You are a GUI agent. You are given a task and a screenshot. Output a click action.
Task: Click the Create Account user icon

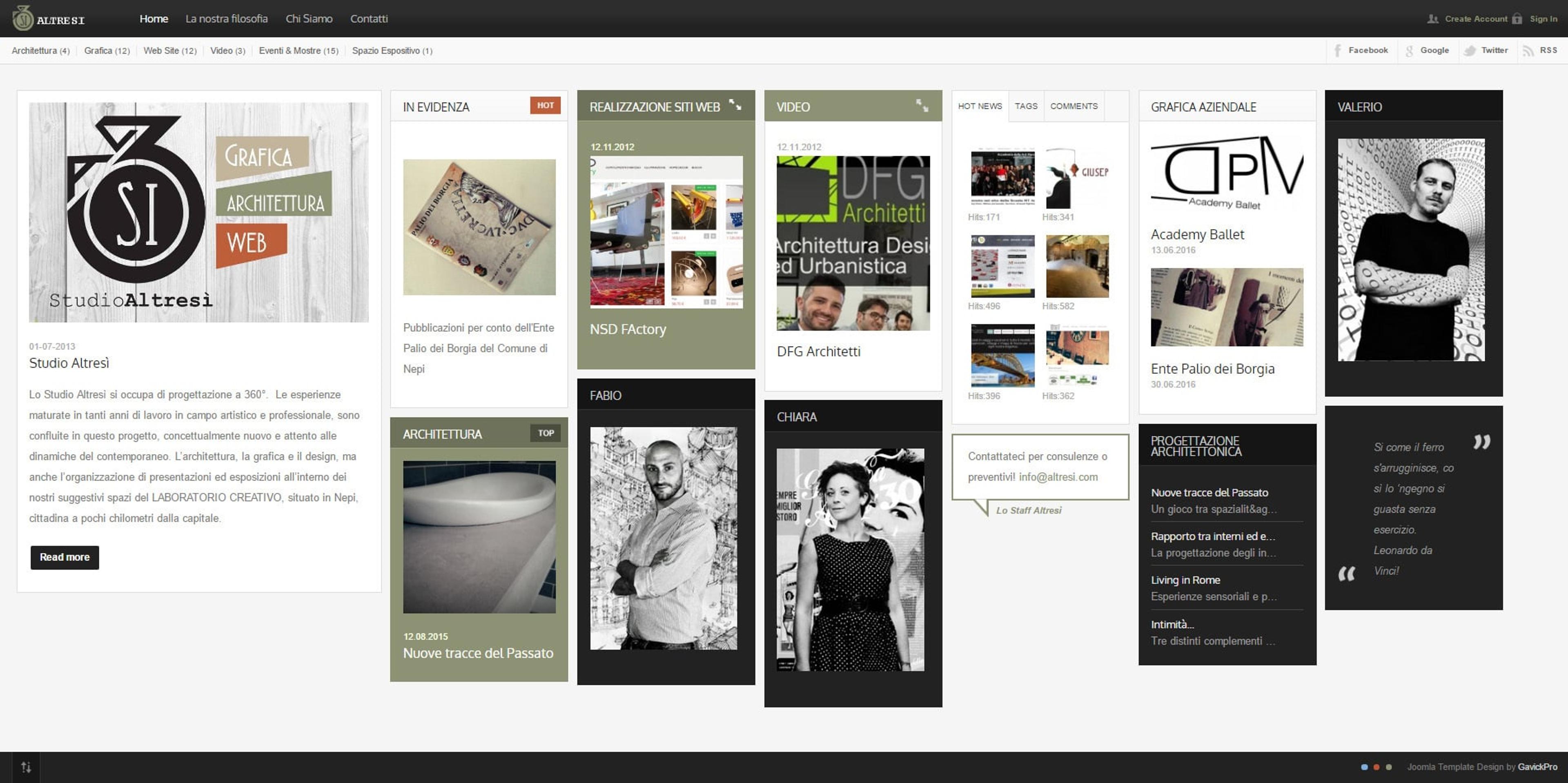tap(1433, 19)
